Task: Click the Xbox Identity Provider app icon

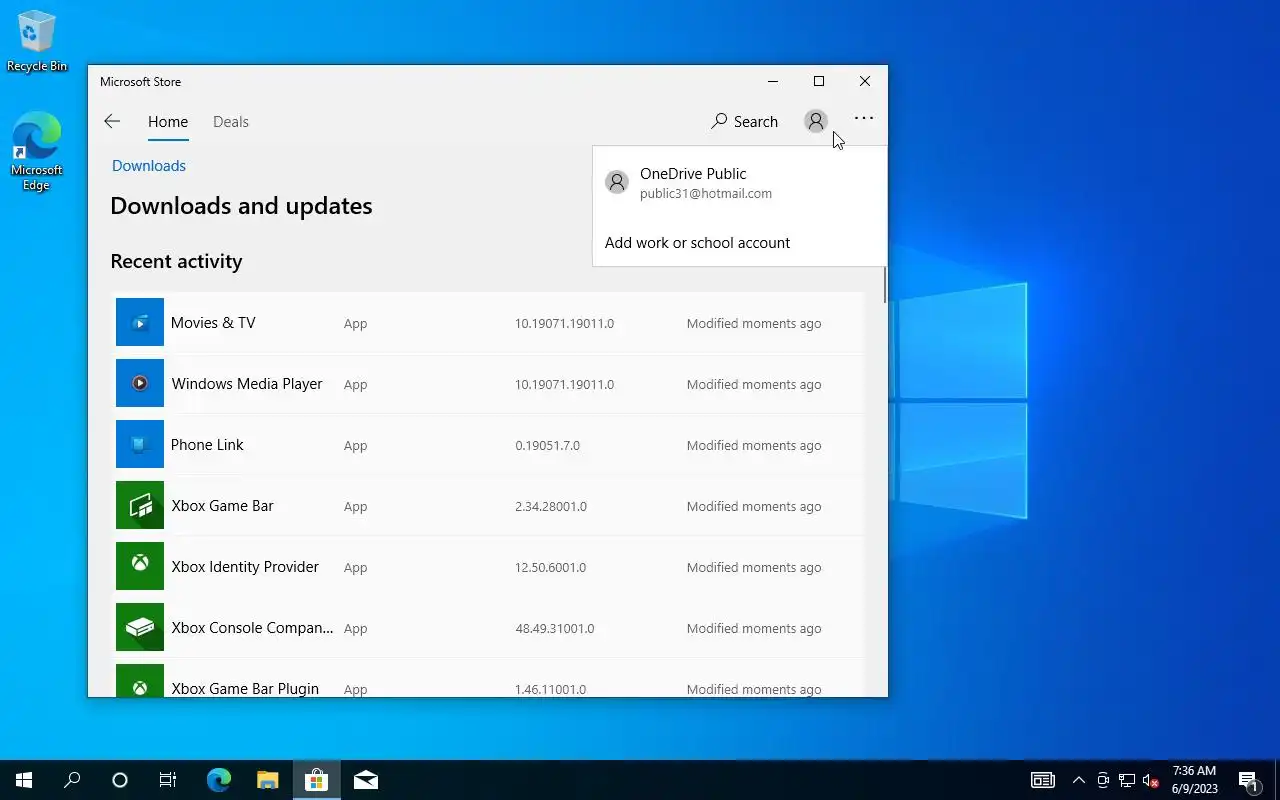Action: pyautogui.click(x=140, y=566)
